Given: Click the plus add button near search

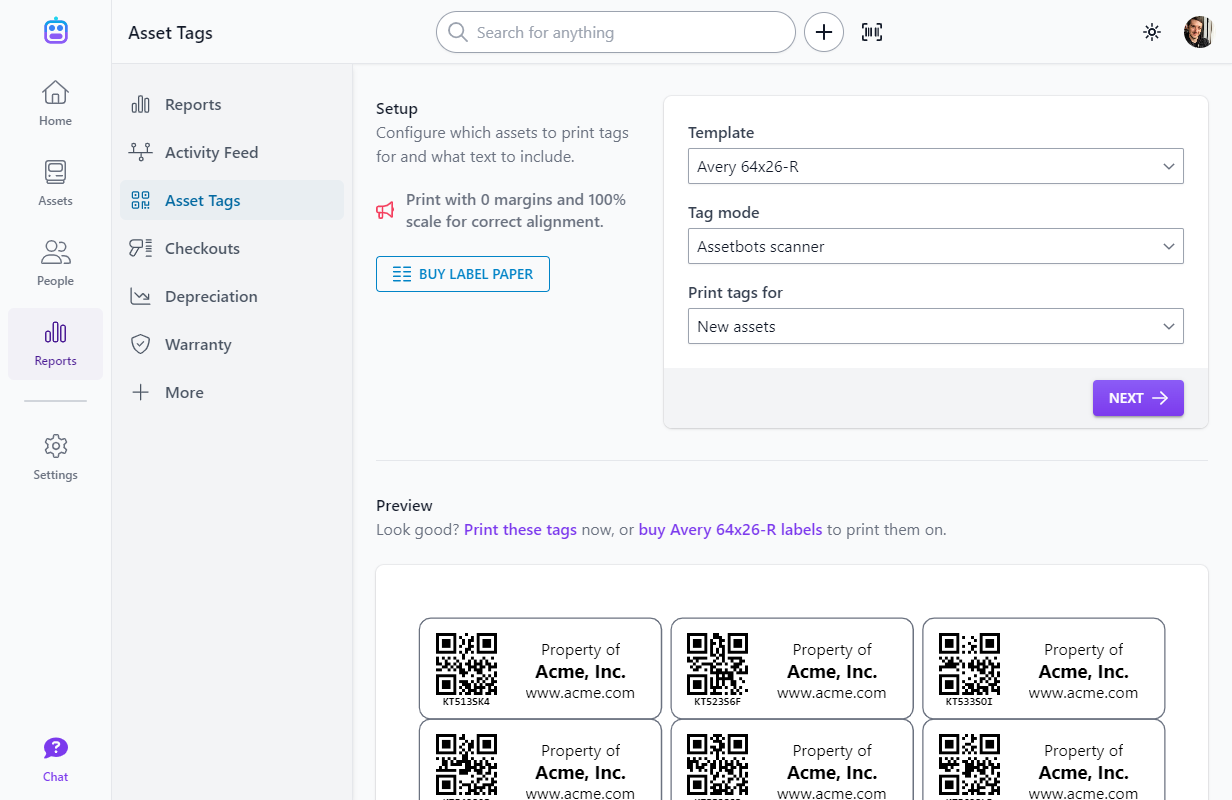Looking at the screenshot, I should click(x=824, y=32).
